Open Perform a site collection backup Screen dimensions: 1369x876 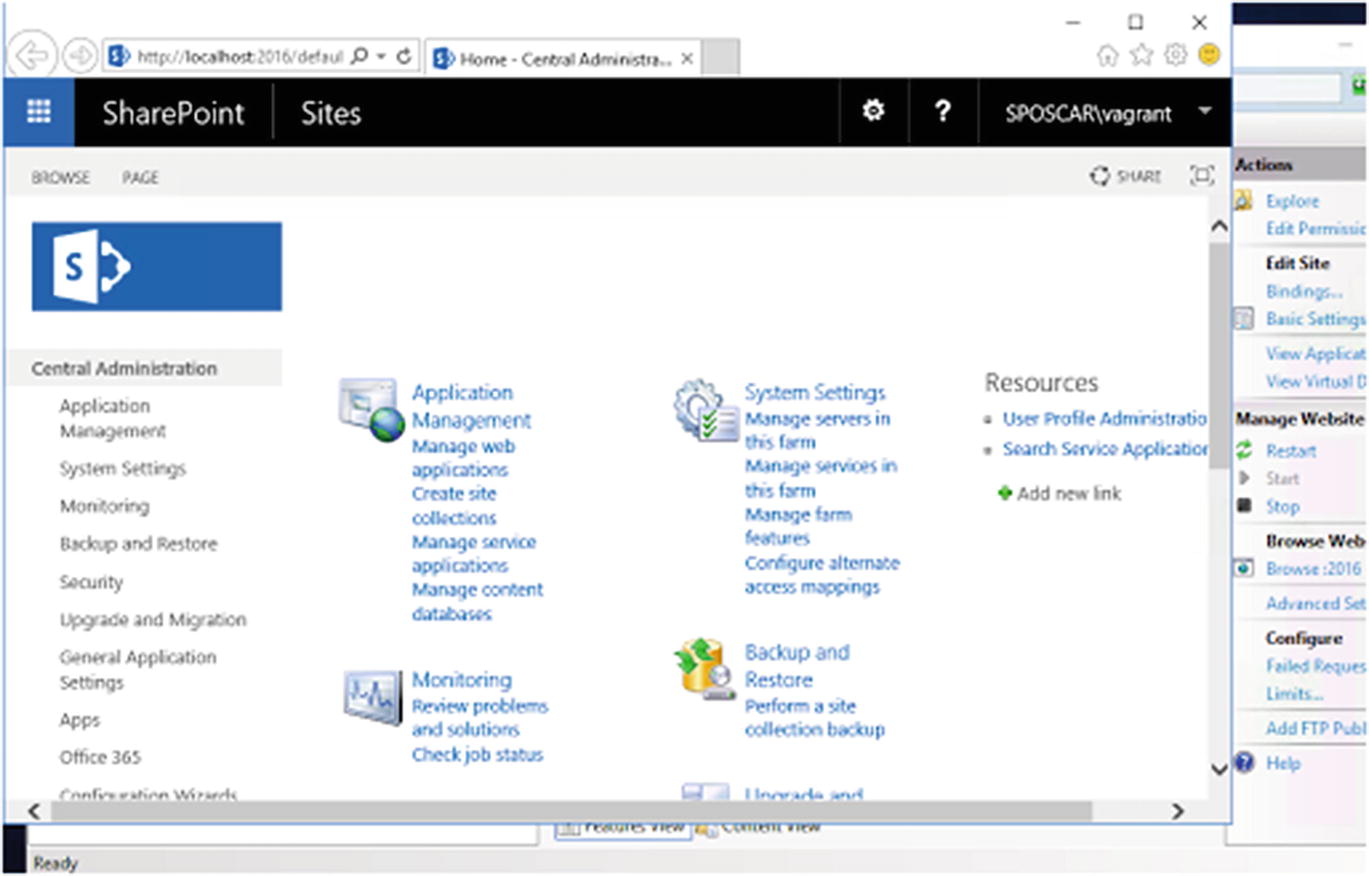(815, 718)
